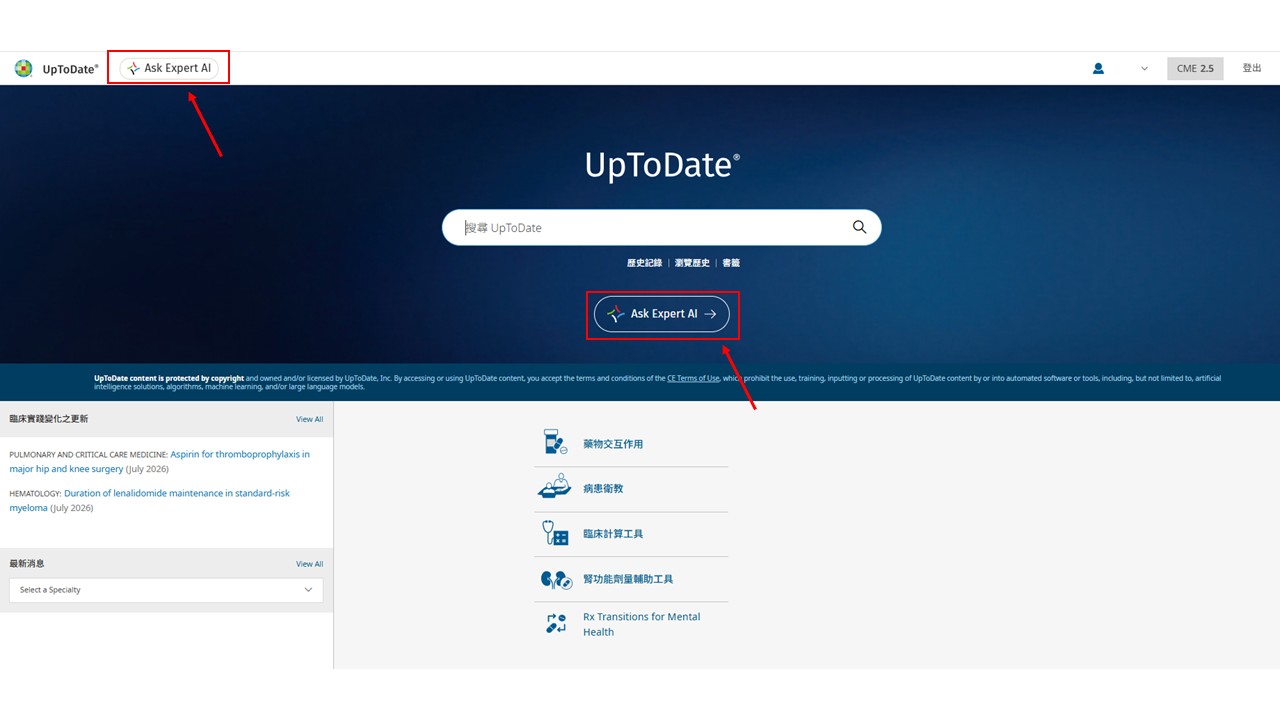Image resolution: width=1280 pixels, height=720 pixels.
Task: Open Rx Transitions for Mental Health link
Action: coord(642,624)
